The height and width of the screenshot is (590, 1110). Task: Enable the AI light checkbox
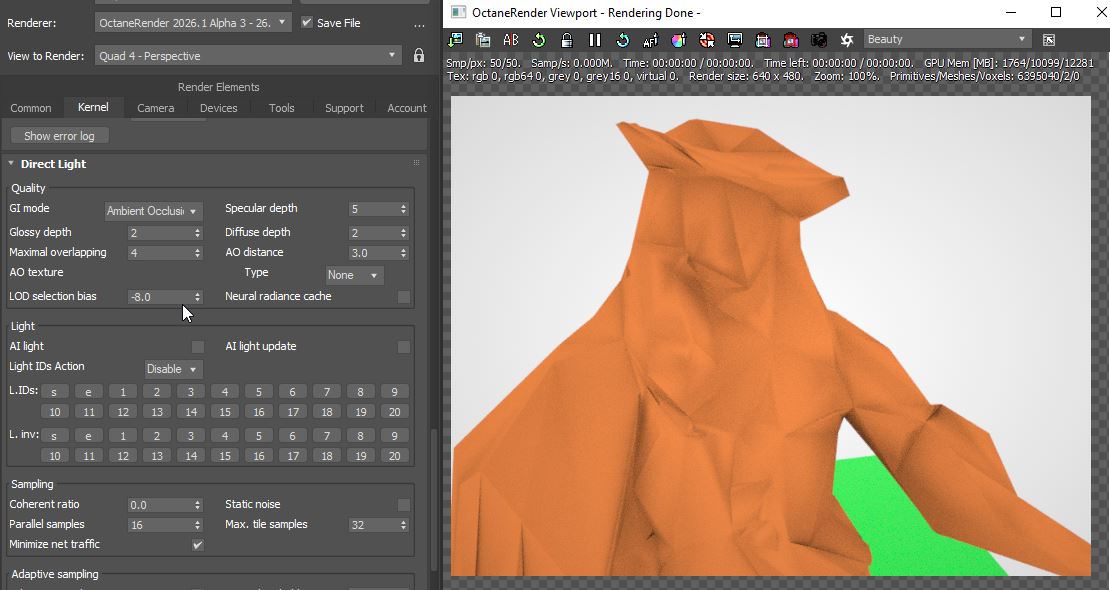[198, 346]
